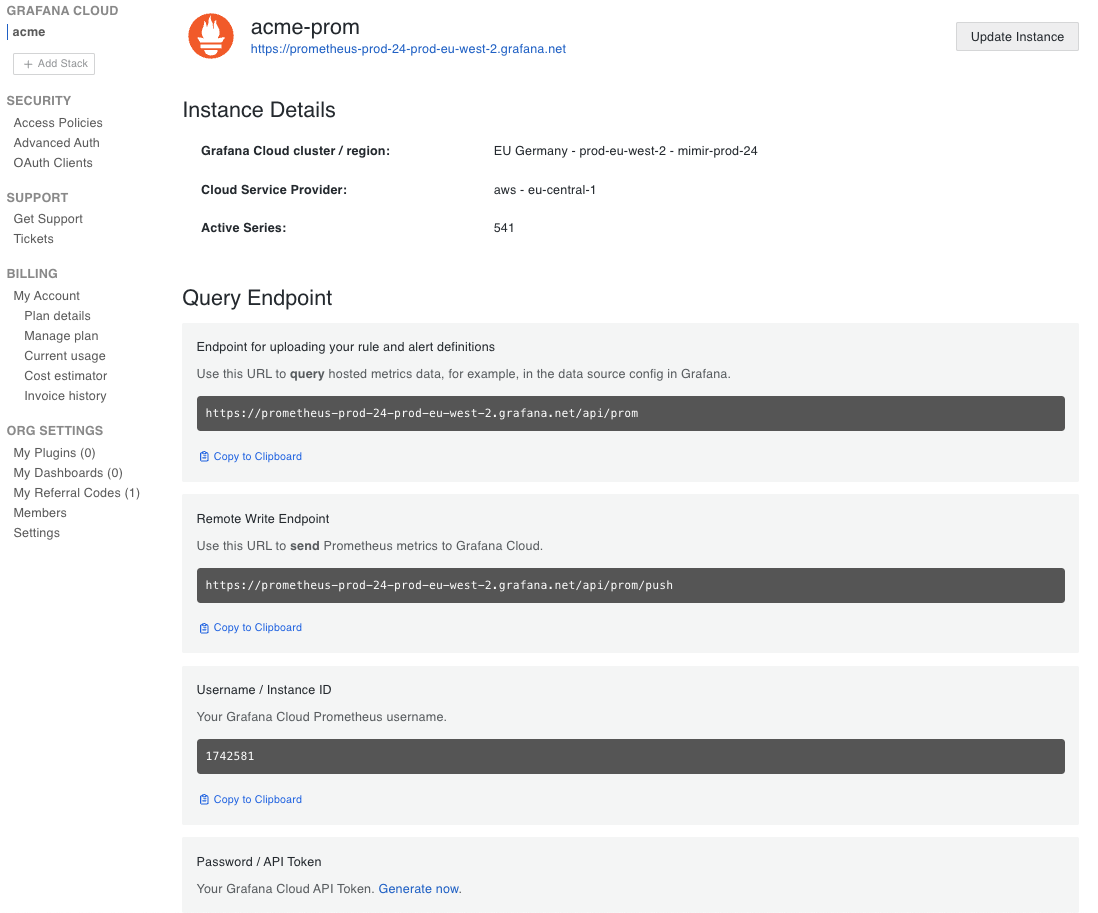The height and width of the screenshot is (913, 1098).
Task: Open Get Support under Support
Action: click(x=47, y=218)
